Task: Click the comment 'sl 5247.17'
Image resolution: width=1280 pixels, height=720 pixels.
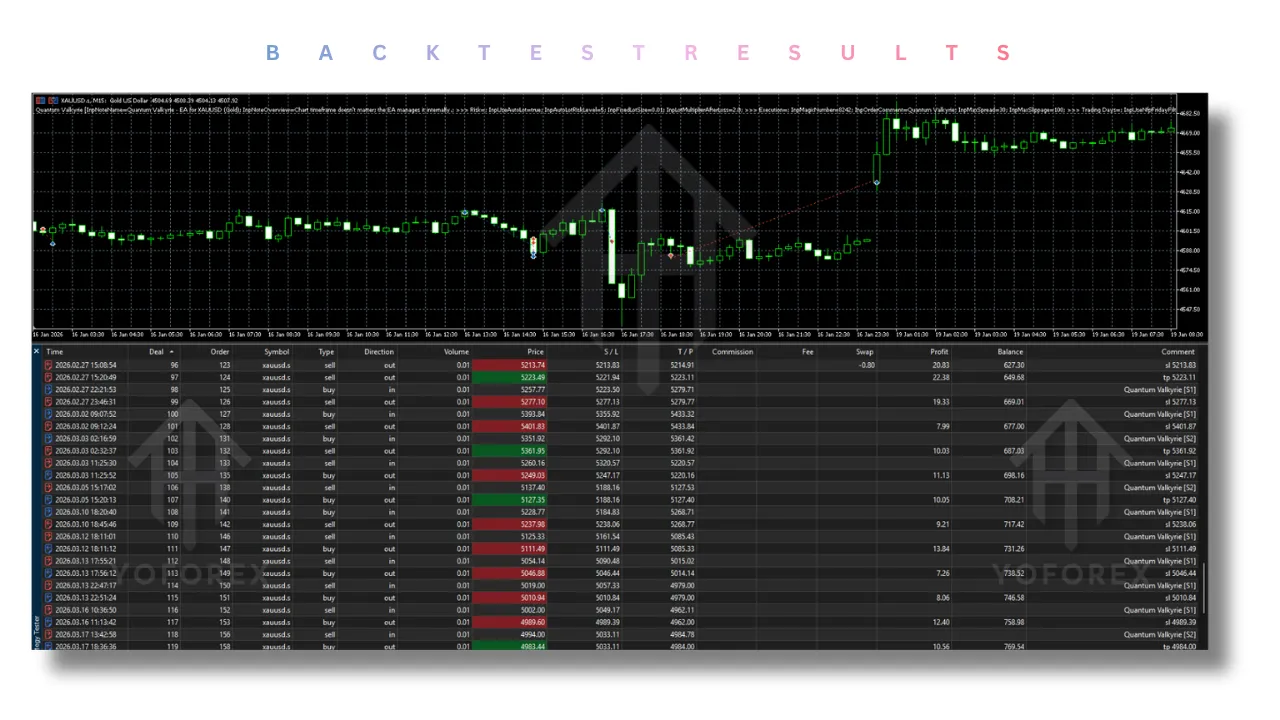Action: coord(1179,475)
